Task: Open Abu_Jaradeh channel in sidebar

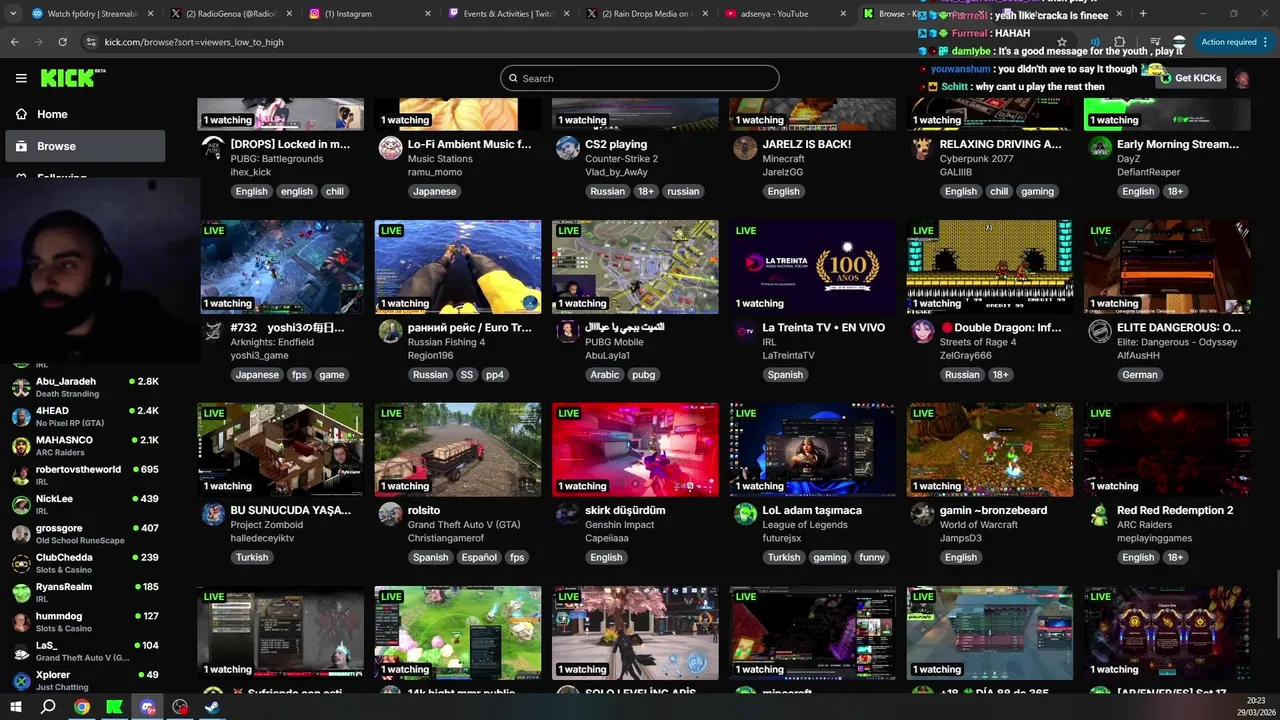Action: click(x=85, y=387)
